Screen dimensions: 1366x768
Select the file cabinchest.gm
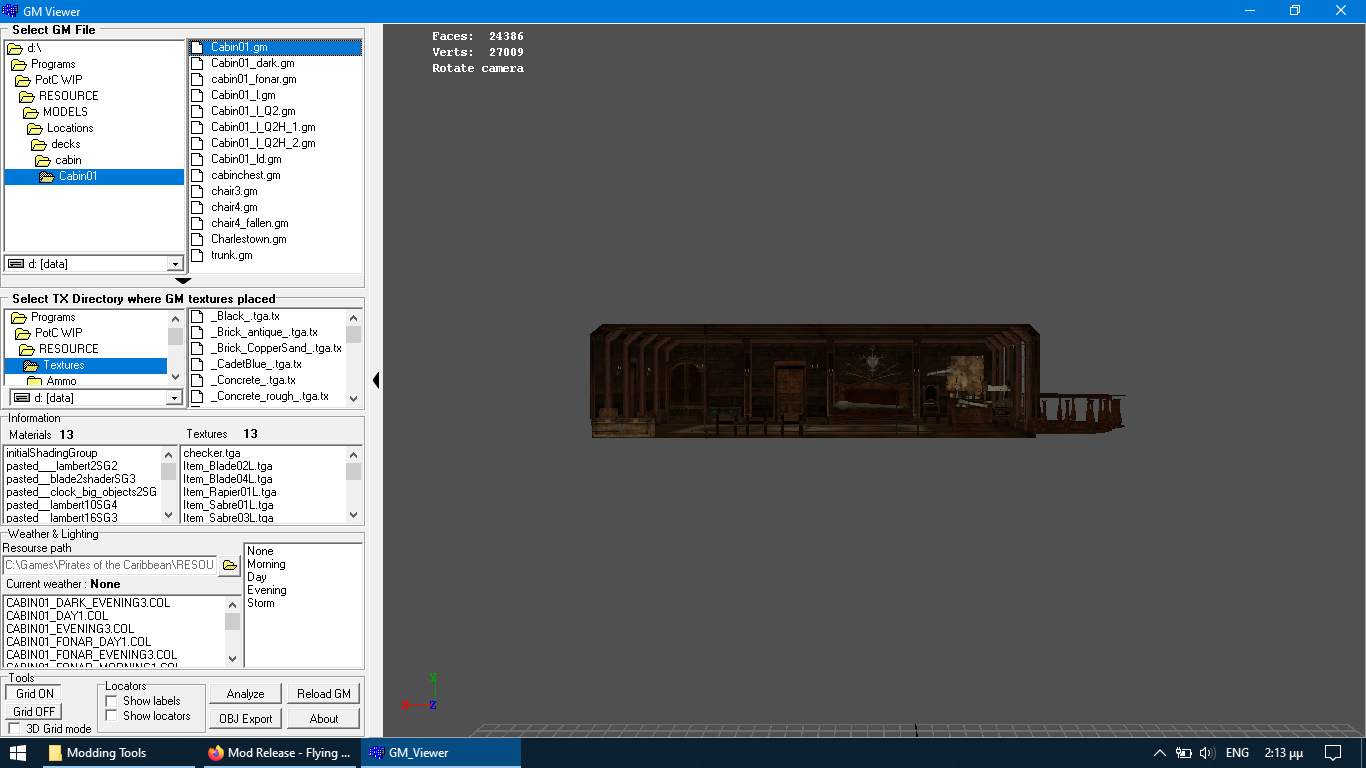pos(245,175)
